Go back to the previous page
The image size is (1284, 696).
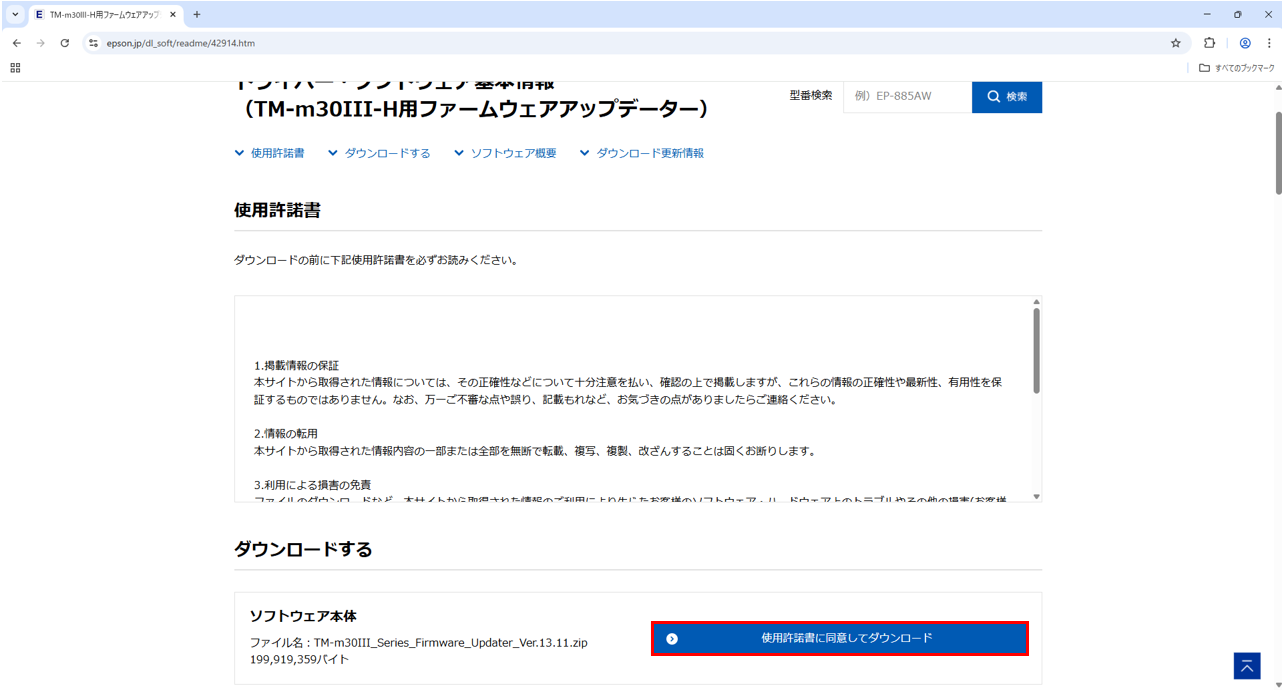[x=17, y=43]
